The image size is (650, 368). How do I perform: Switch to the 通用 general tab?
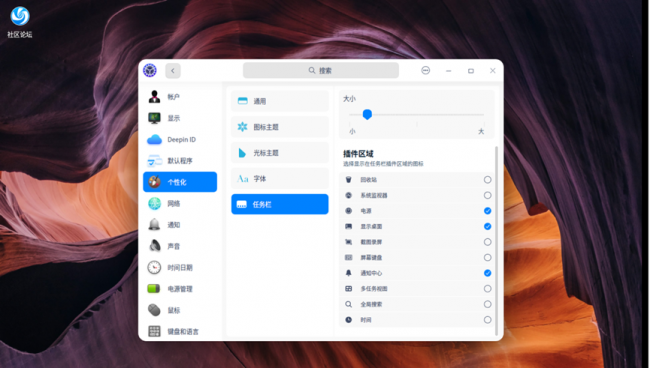[x=280, y=101]
